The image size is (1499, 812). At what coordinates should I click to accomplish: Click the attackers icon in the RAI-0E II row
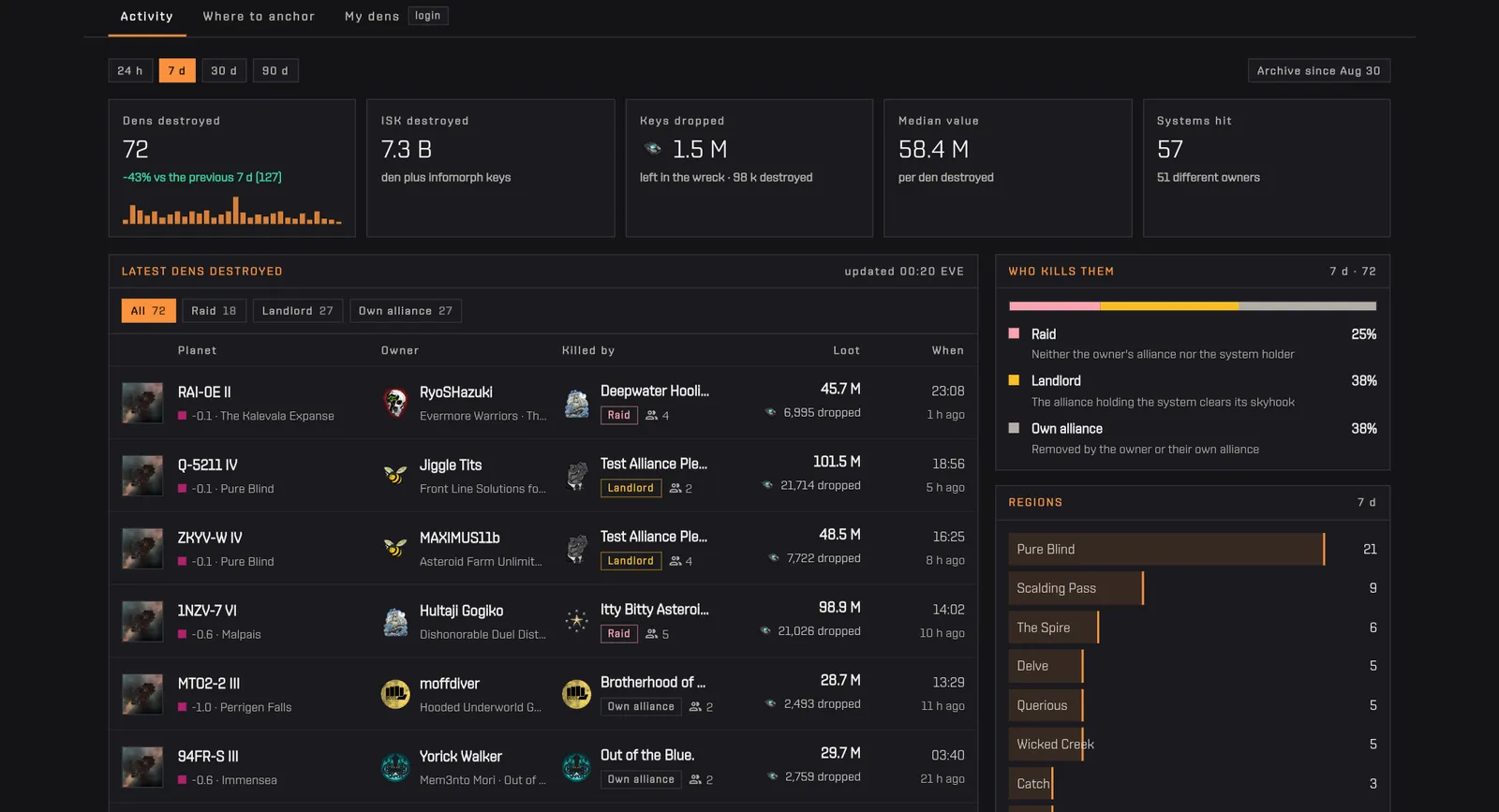click(651, 415)
